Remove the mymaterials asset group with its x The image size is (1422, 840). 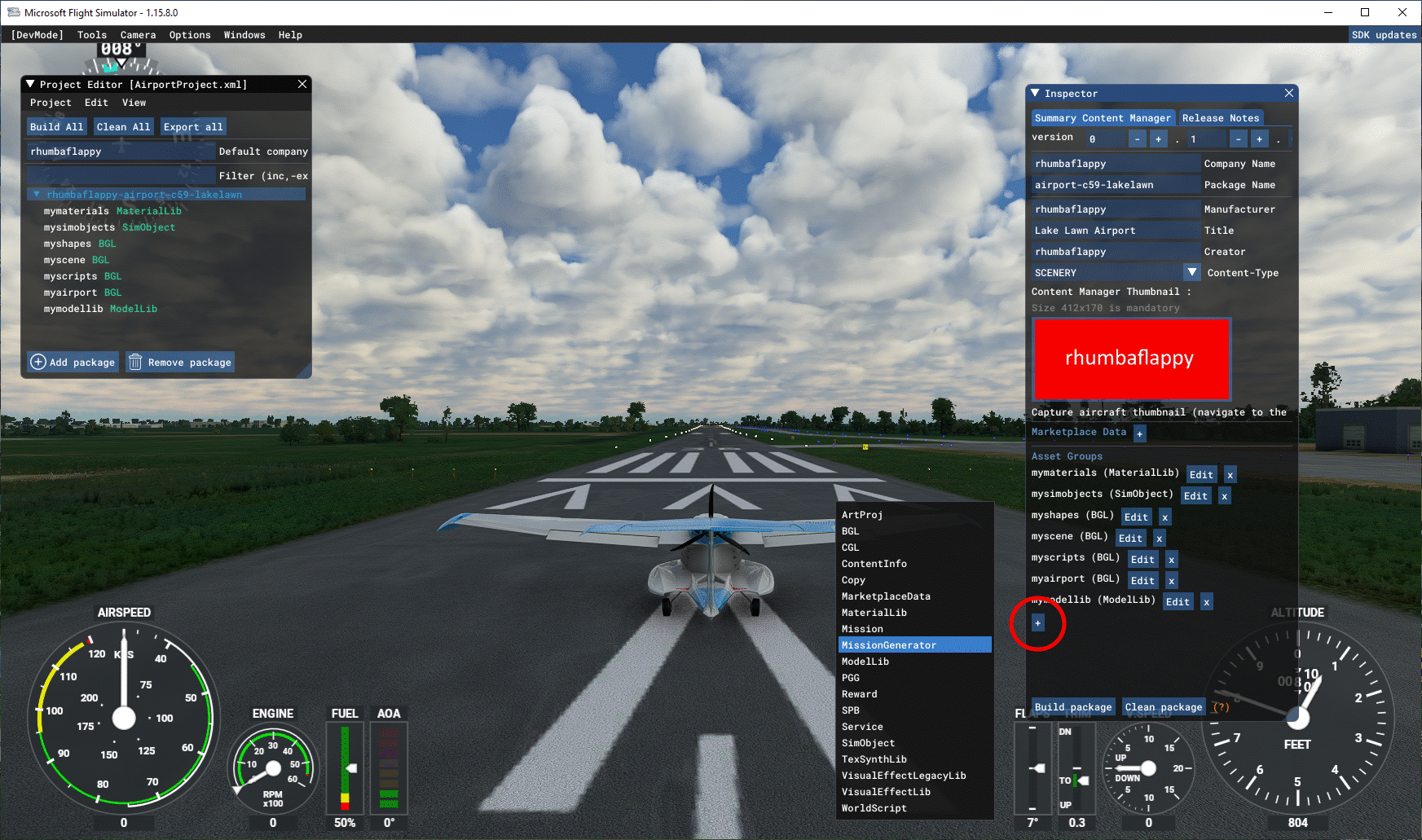pyautogui.click(x=1230, y=474)
